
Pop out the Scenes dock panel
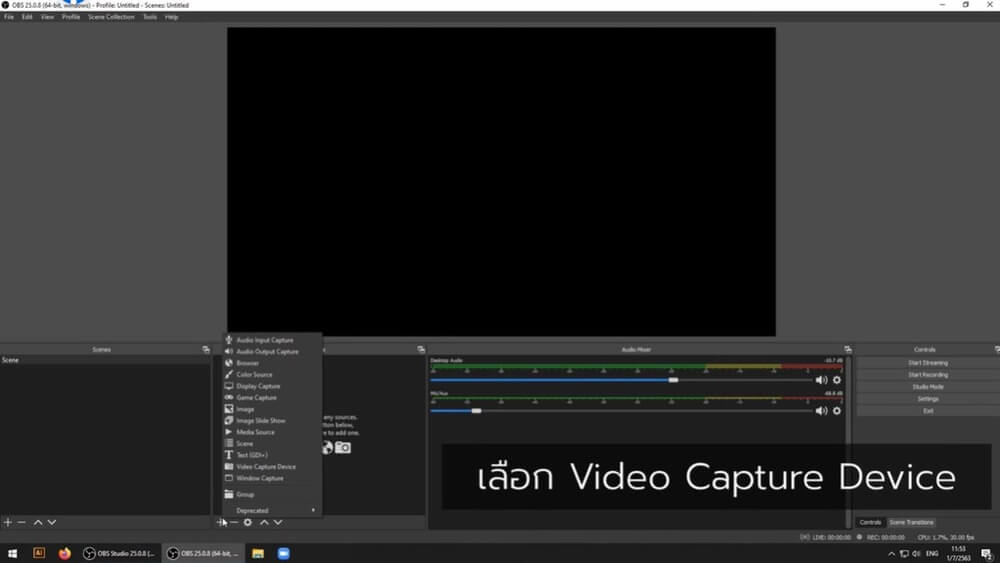(205, 349)
